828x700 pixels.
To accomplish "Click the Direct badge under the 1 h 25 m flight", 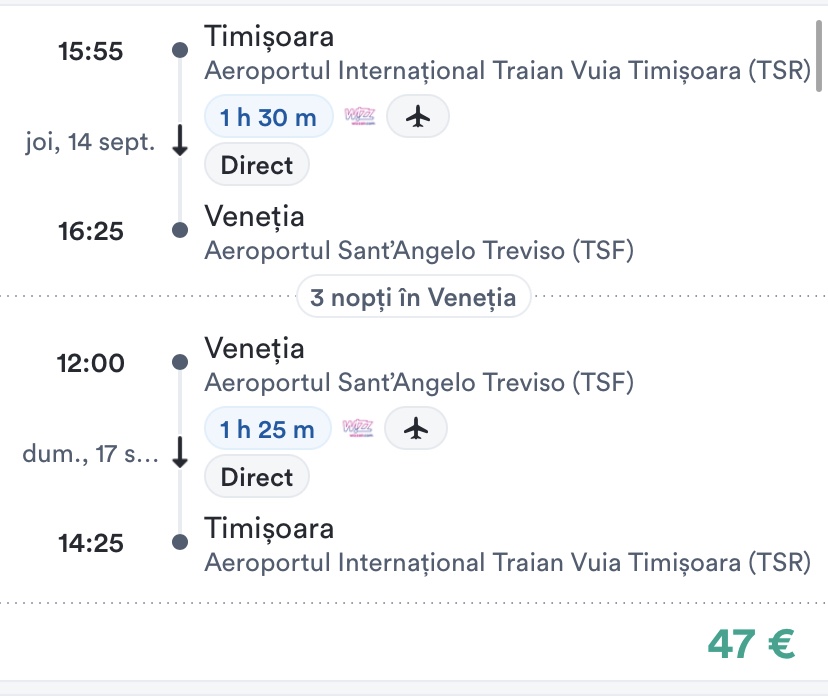I will 257,477.
